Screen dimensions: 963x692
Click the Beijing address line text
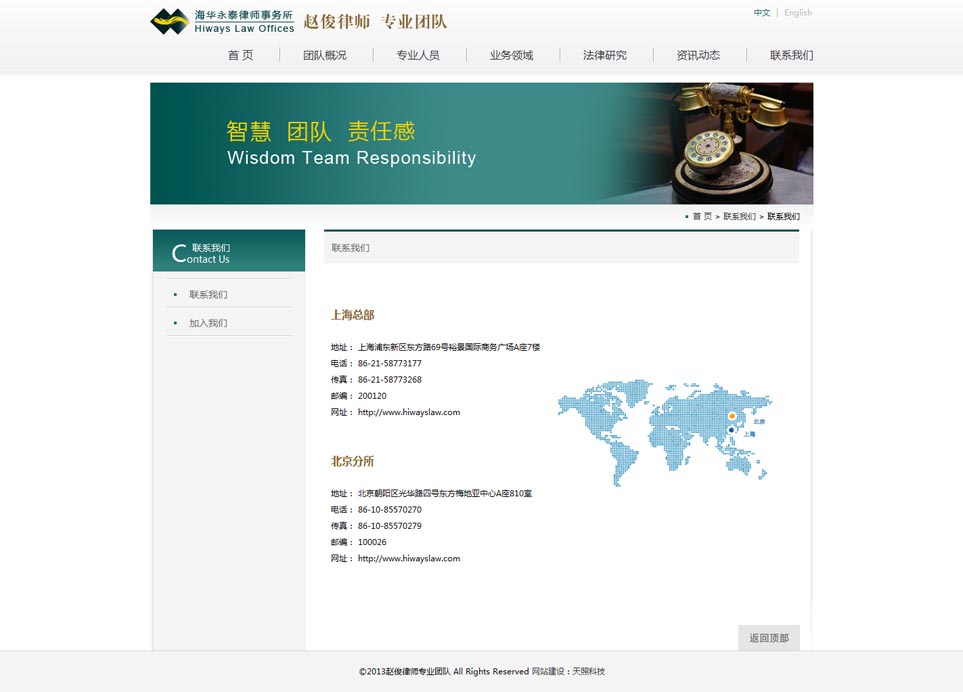pos(445,494)
